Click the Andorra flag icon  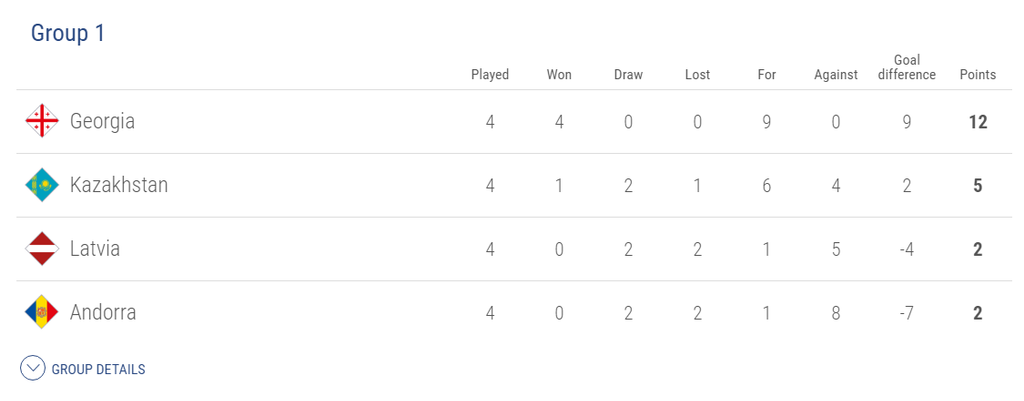pyautogui.click(x=42, y=312)
